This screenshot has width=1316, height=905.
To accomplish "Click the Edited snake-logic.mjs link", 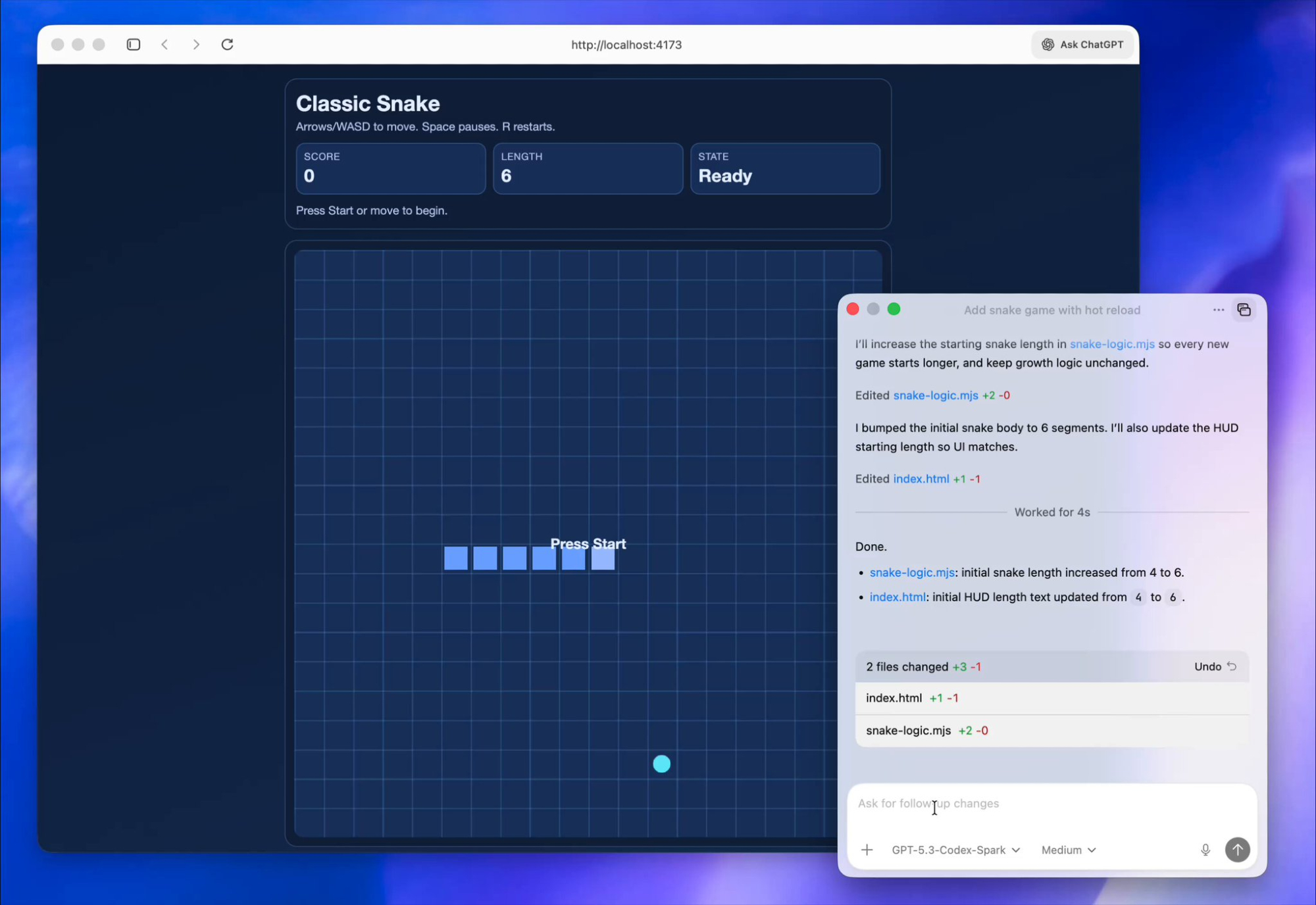I will (935, 395).
